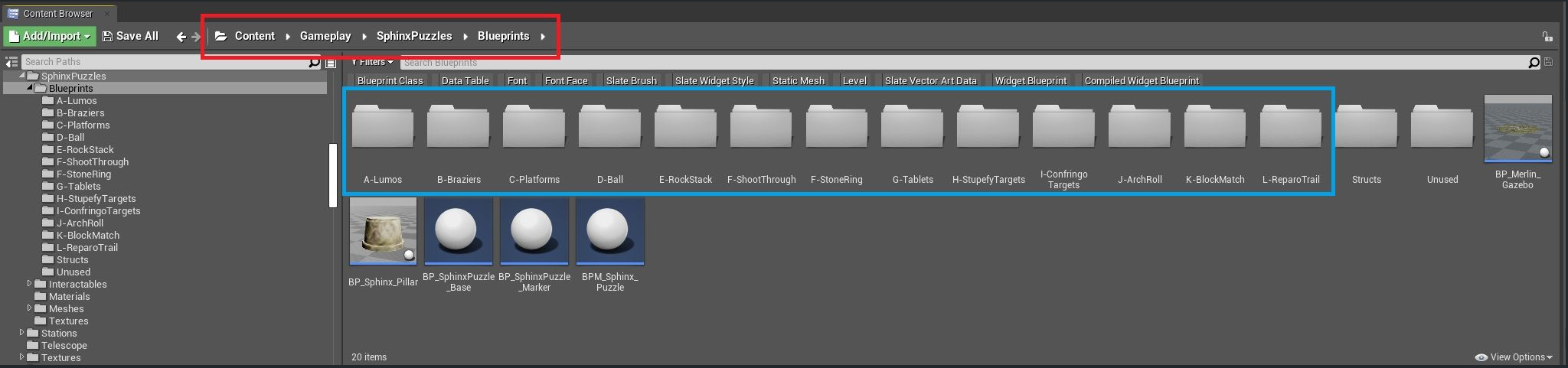Select the L-ReparoTrail folder in asset view
The width and height of the screenshot is (1568, 368).
[1291, 127]
